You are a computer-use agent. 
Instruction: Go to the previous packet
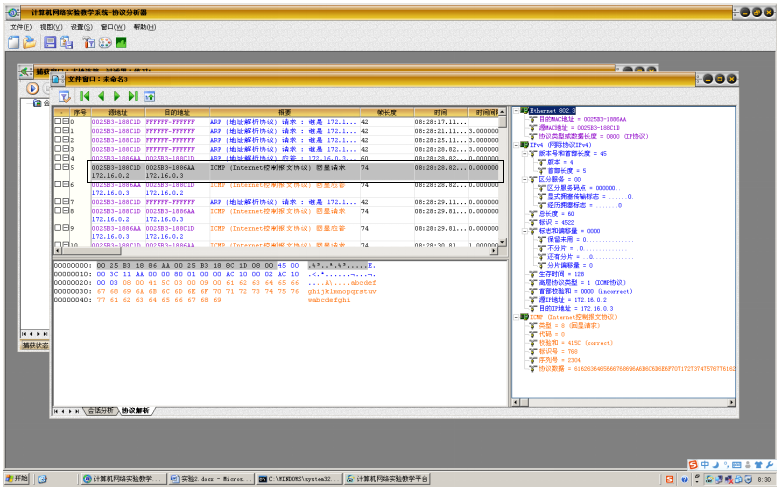tap(101, 96)
